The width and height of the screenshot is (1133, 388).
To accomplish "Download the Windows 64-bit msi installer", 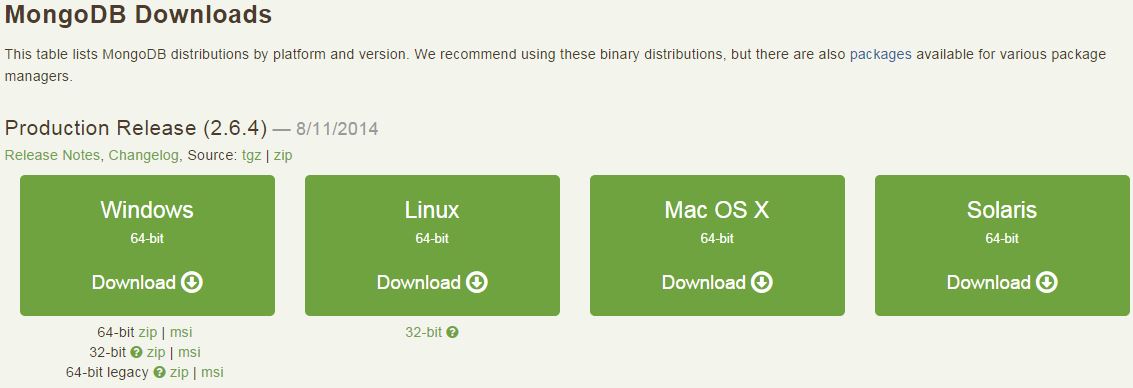I will [181, 332].
